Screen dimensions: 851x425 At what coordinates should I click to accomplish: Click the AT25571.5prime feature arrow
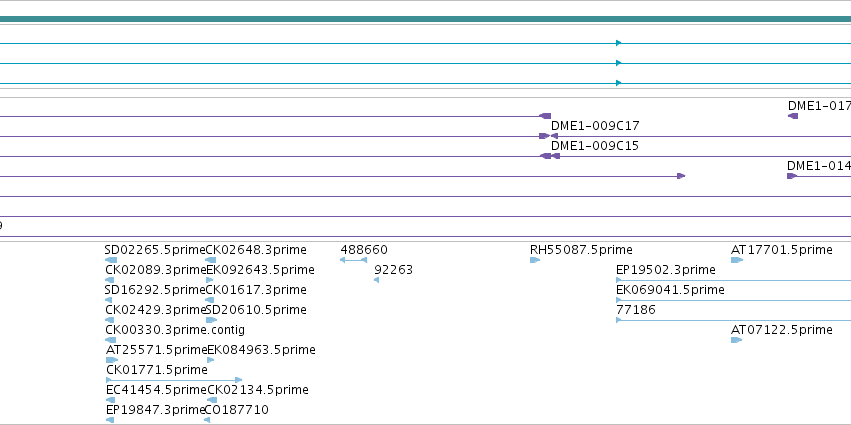[x=112, y=360]
